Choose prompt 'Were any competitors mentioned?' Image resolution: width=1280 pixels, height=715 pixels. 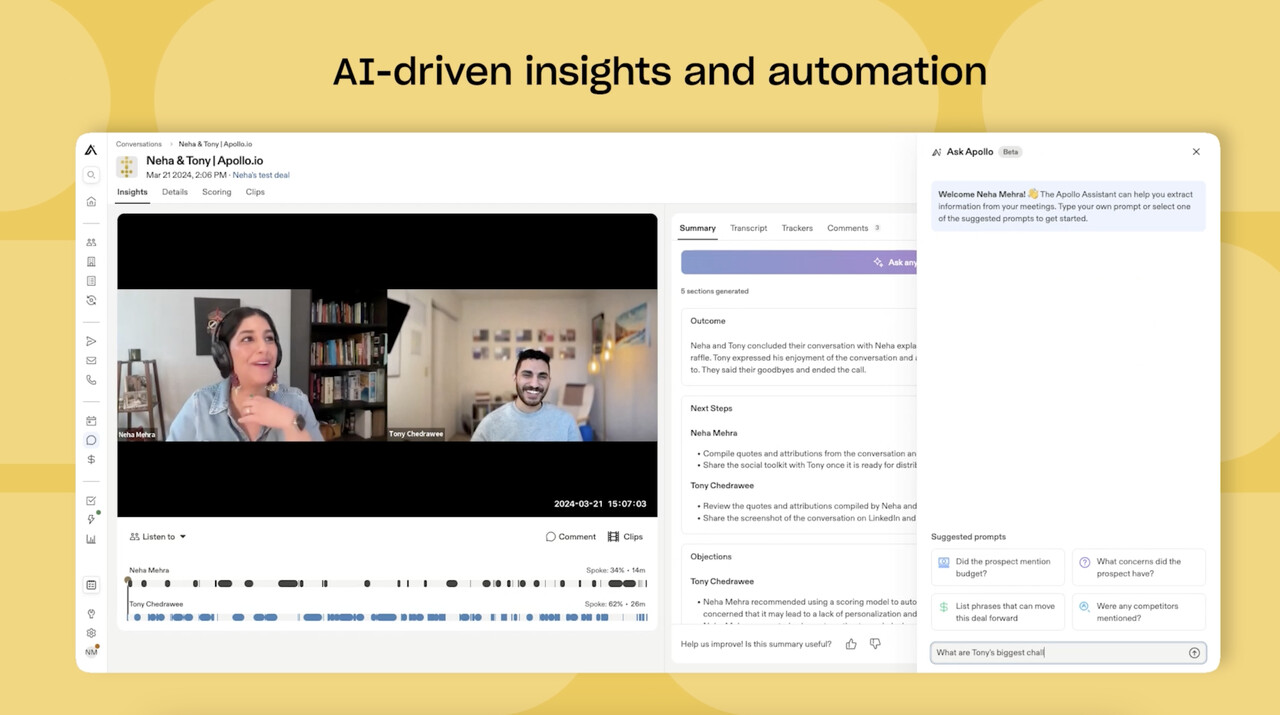(x=1139, y=612)
